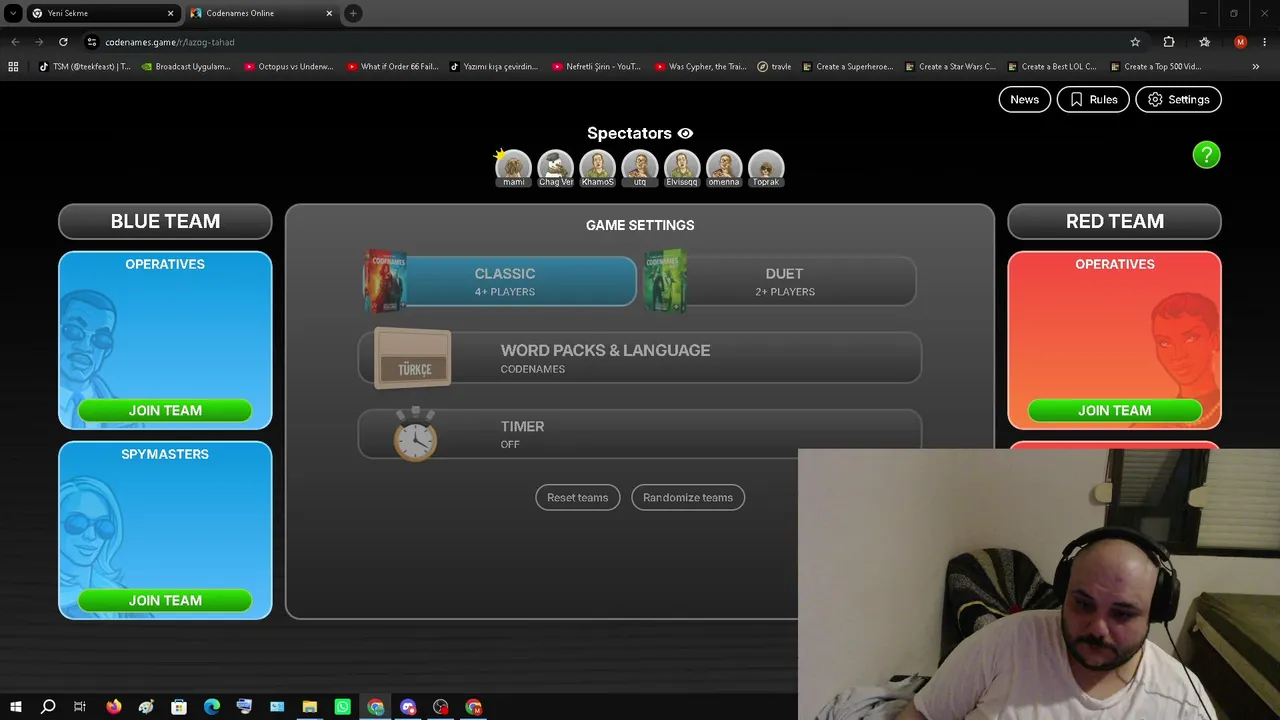Switch to the Codenames Online tab

261,13
